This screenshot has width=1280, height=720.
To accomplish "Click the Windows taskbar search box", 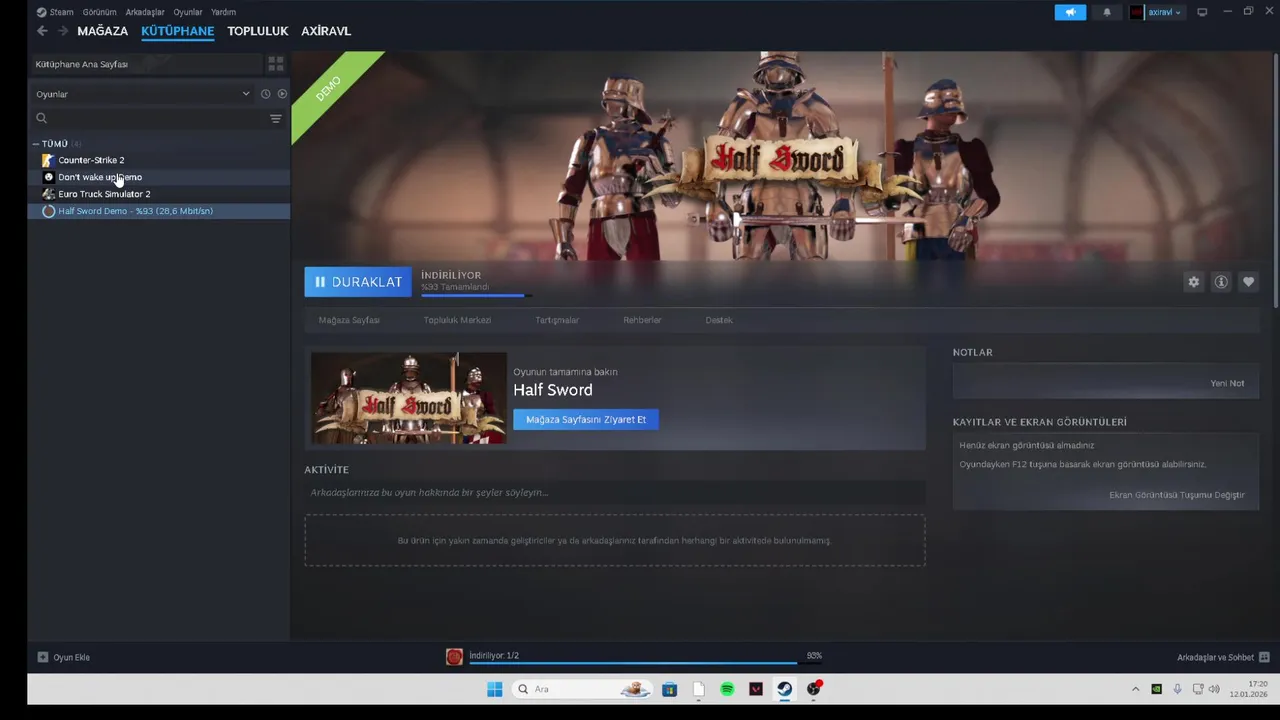I will 581,689.
